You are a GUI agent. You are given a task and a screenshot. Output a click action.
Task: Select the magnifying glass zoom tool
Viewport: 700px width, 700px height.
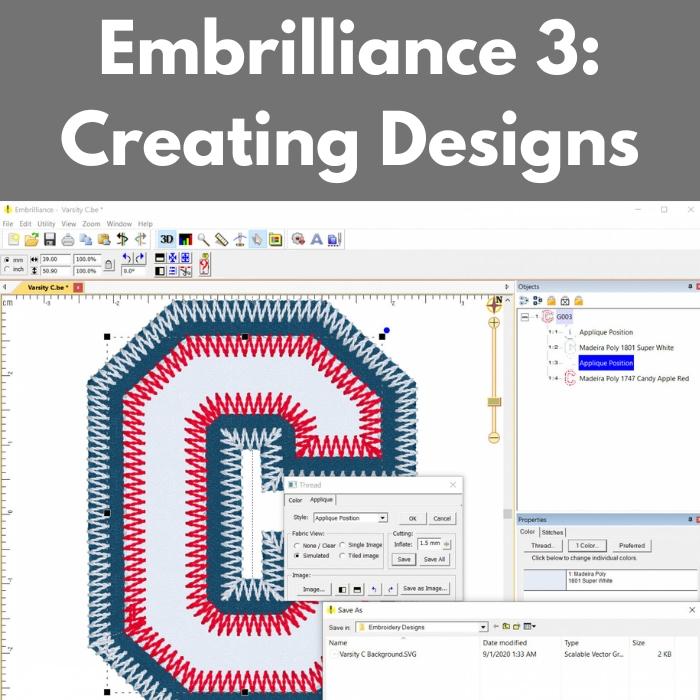[204, 240]
